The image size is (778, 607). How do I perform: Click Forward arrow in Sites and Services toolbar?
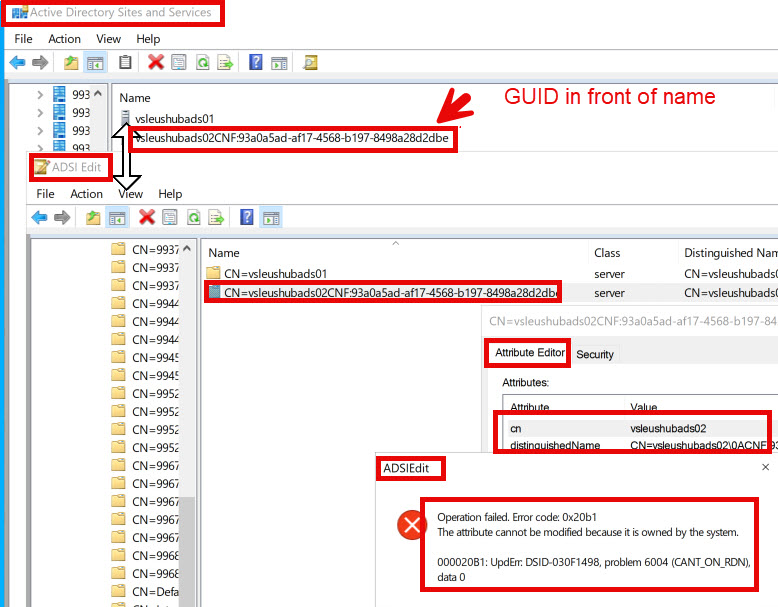click(40, 63)
